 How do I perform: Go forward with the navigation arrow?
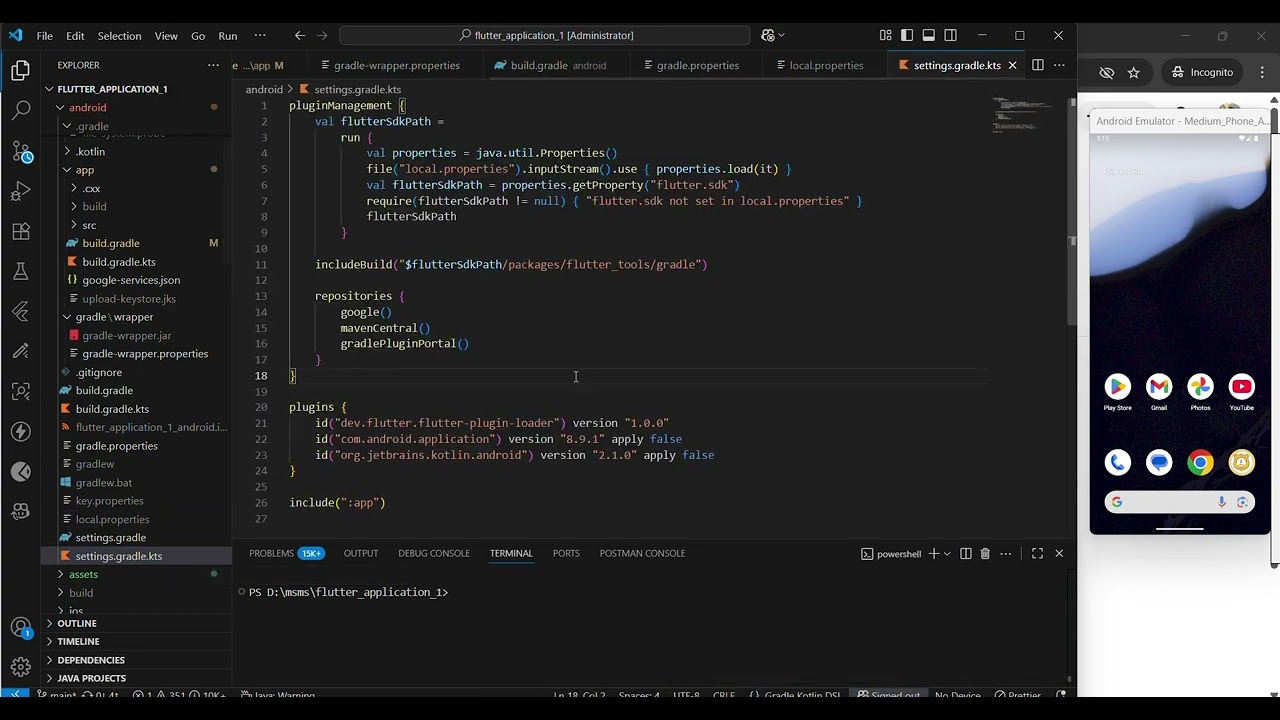pos(322,35)
